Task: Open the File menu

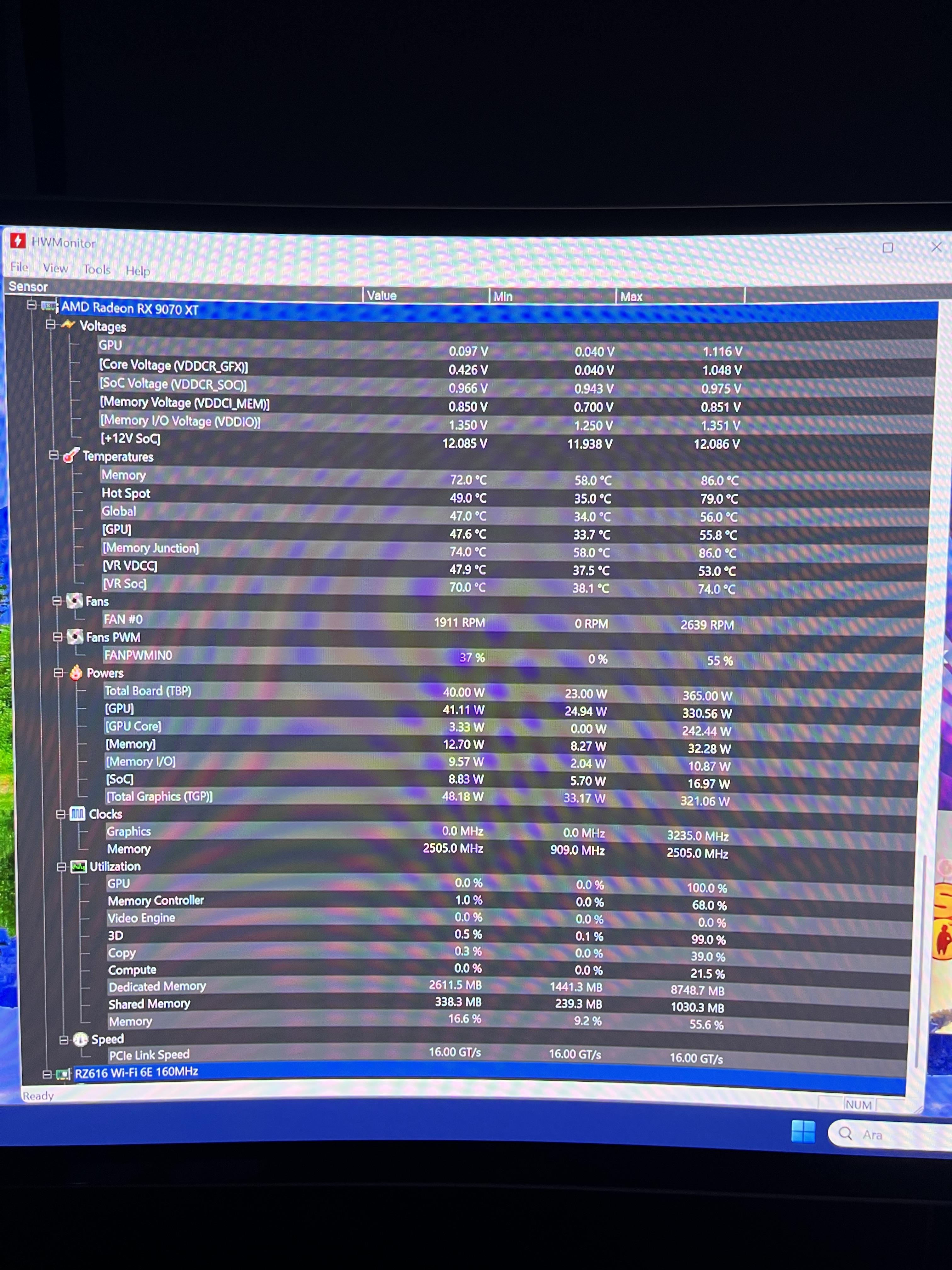Action: 19,267
